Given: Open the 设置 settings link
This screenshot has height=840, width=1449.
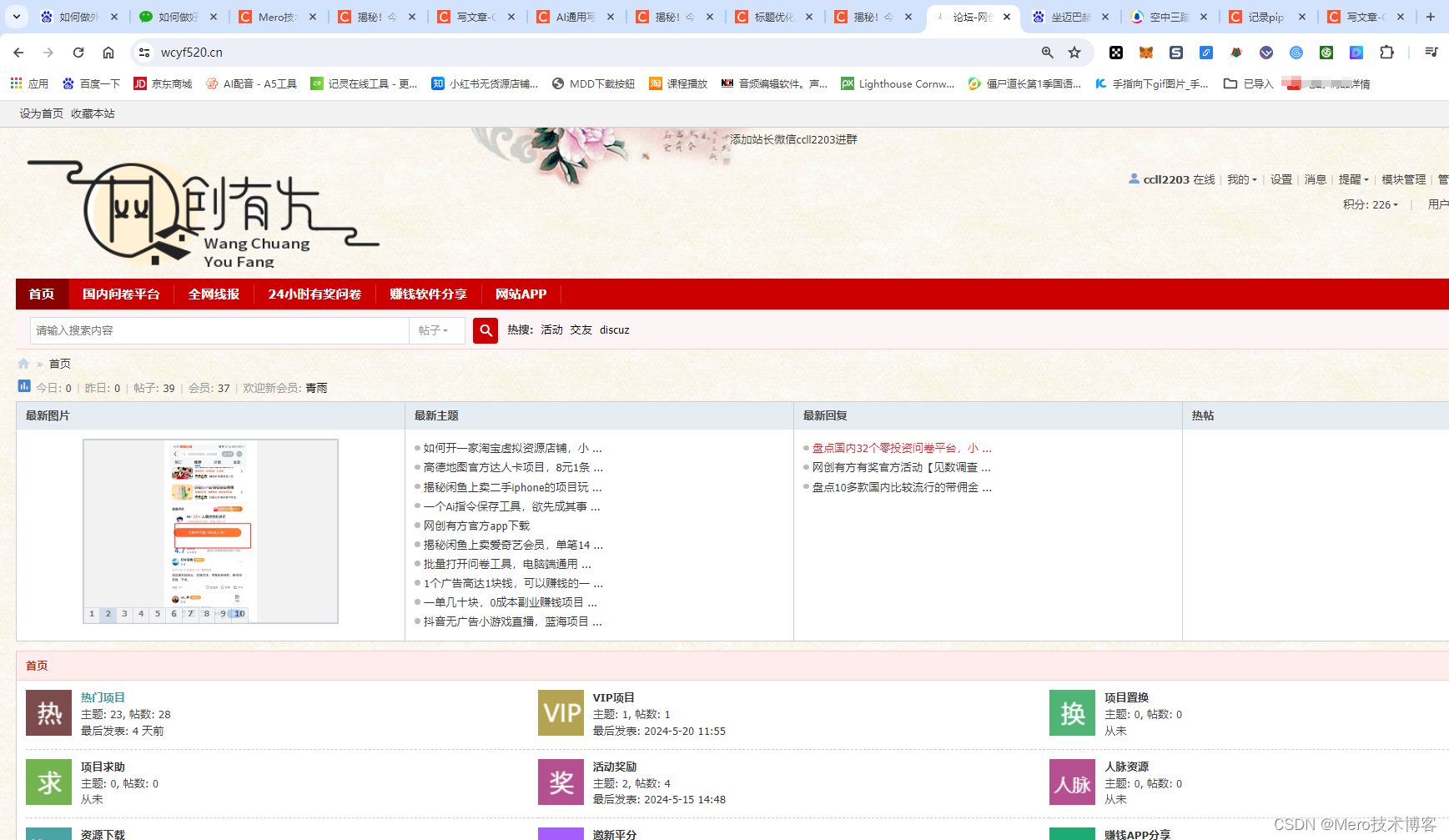Looking at the screenshot, I should pyautogui.click(x=1280, y=179).
